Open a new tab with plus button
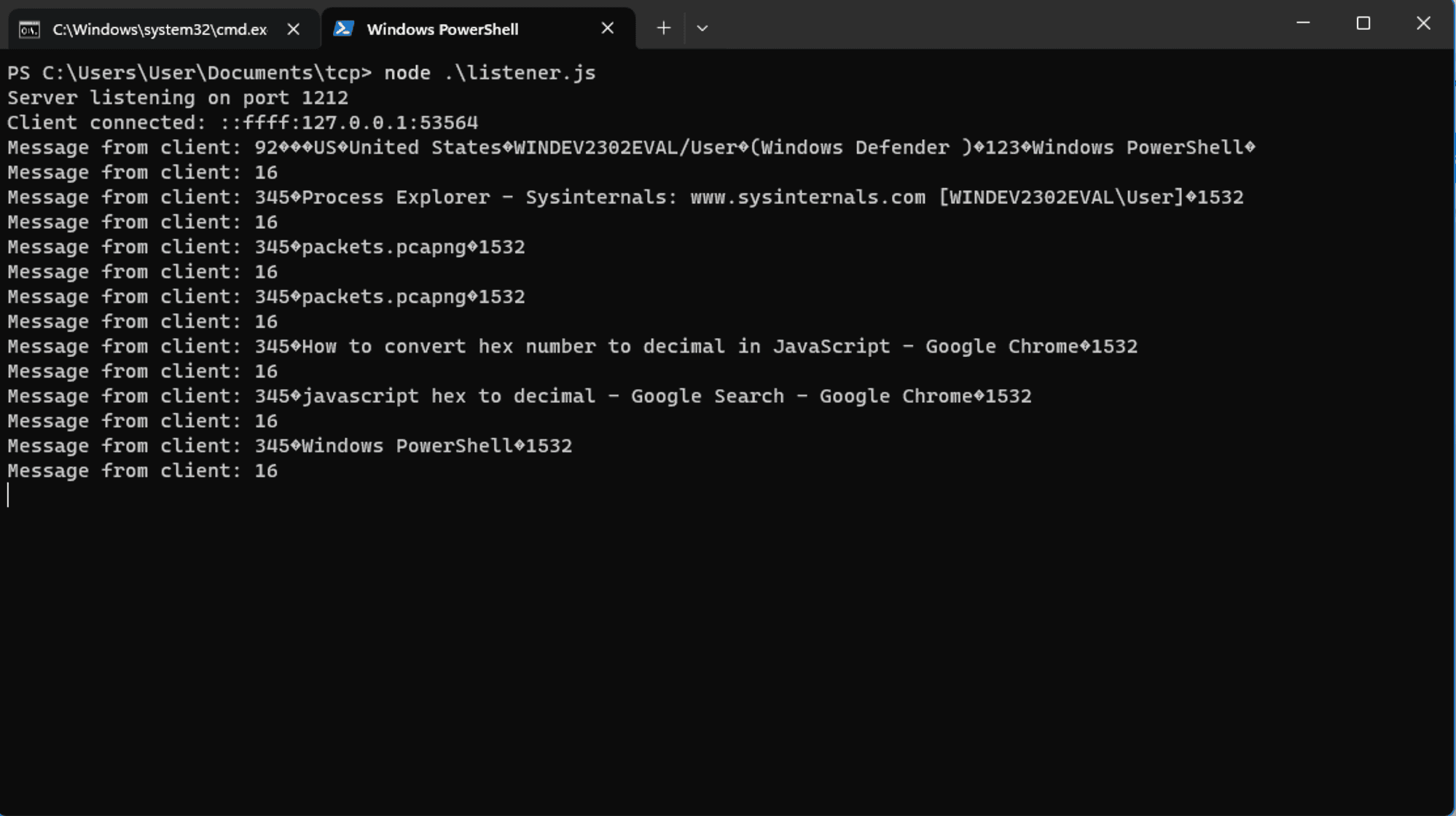Screen dimensions: 1456x816 663,28
